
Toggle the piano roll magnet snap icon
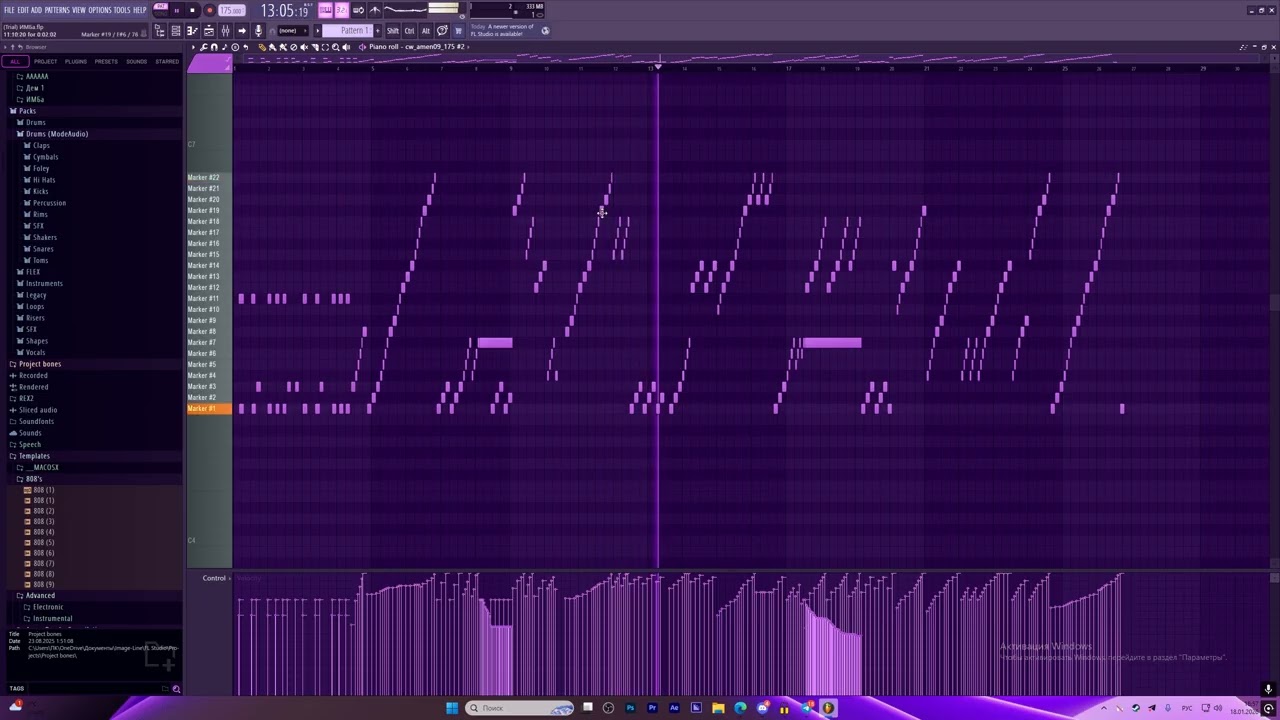(214, 47)
